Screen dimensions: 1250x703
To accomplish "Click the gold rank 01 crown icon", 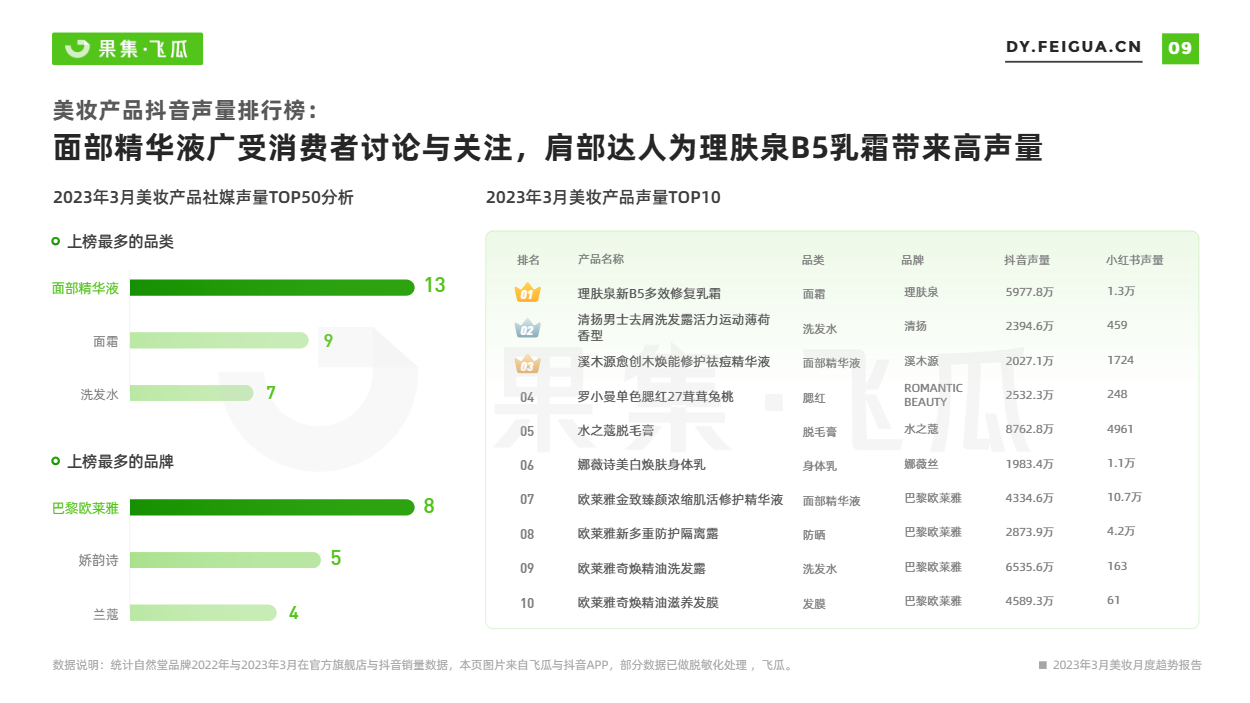I will (x=527, y=293).
